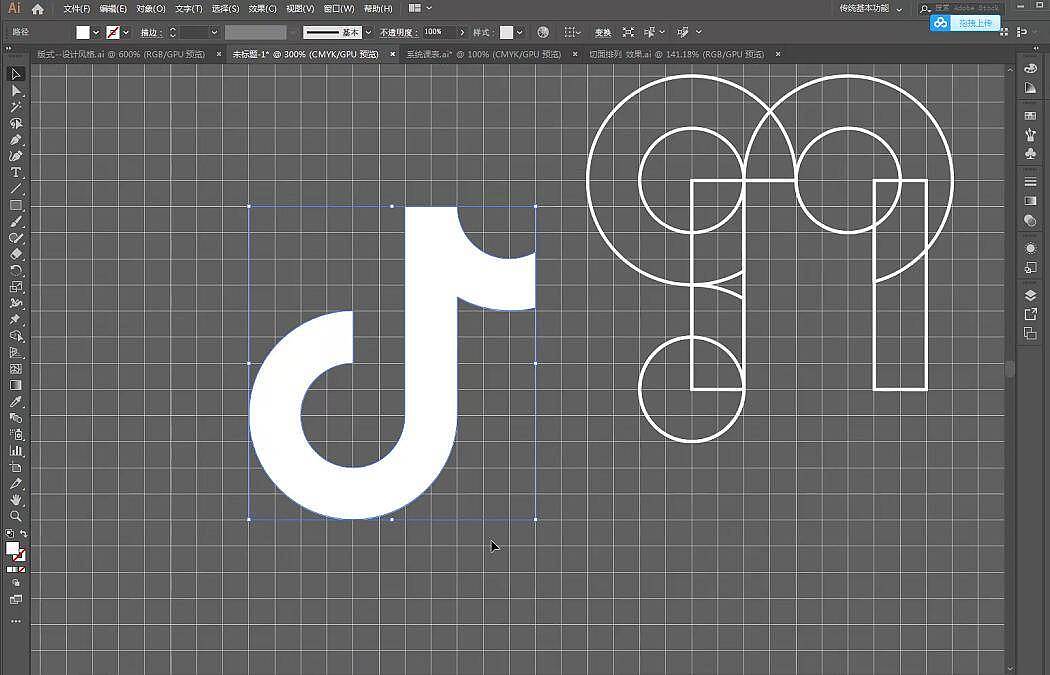The width and height of the screenshot is (1050, 675).
Task: Click the 变换 transform button
Action: coord(603,32)
